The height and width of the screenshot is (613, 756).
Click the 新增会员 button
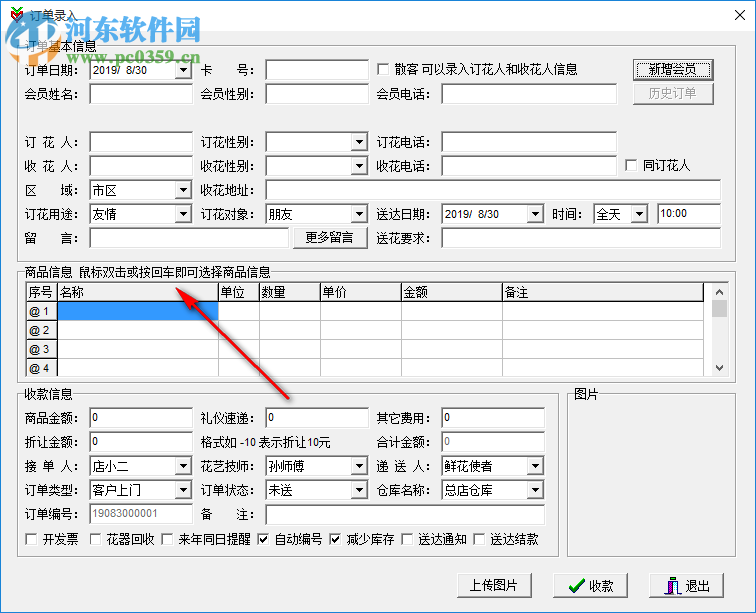point(673,70)
